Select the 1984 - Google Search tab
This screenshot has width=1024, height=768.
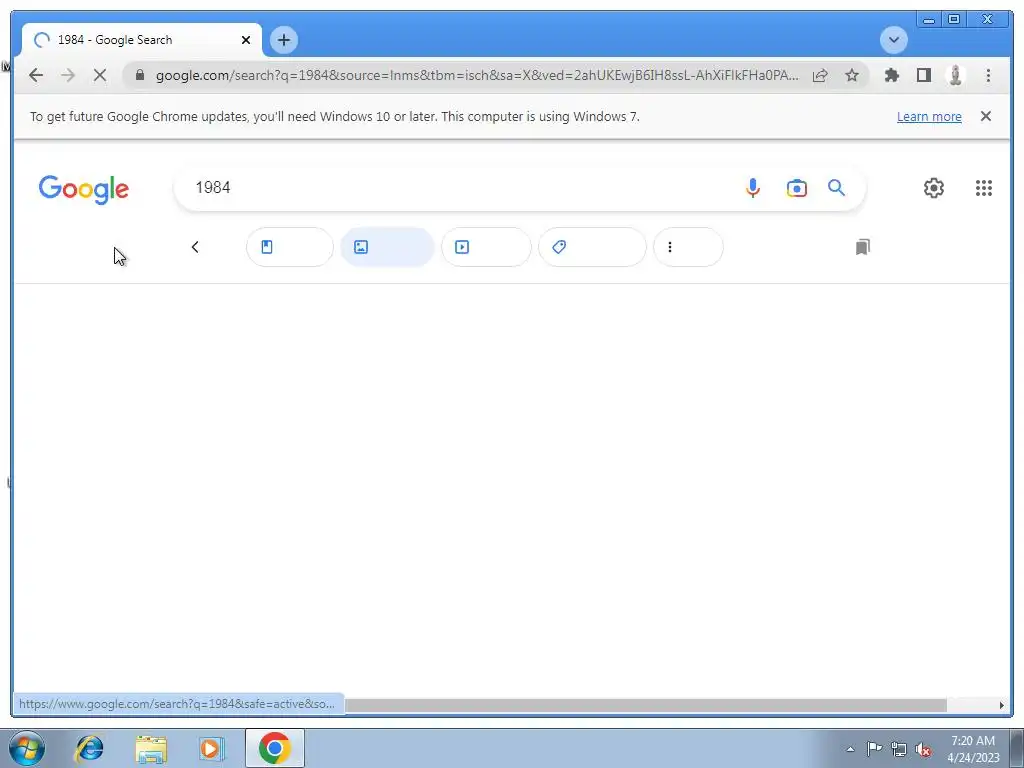pos(142,40)
